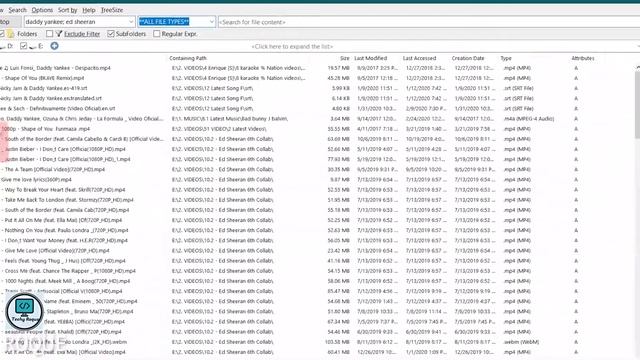Select '1080p - Shape of You Funmaza .mp4'
Screen dimensions: 640x360
point(46,129)
